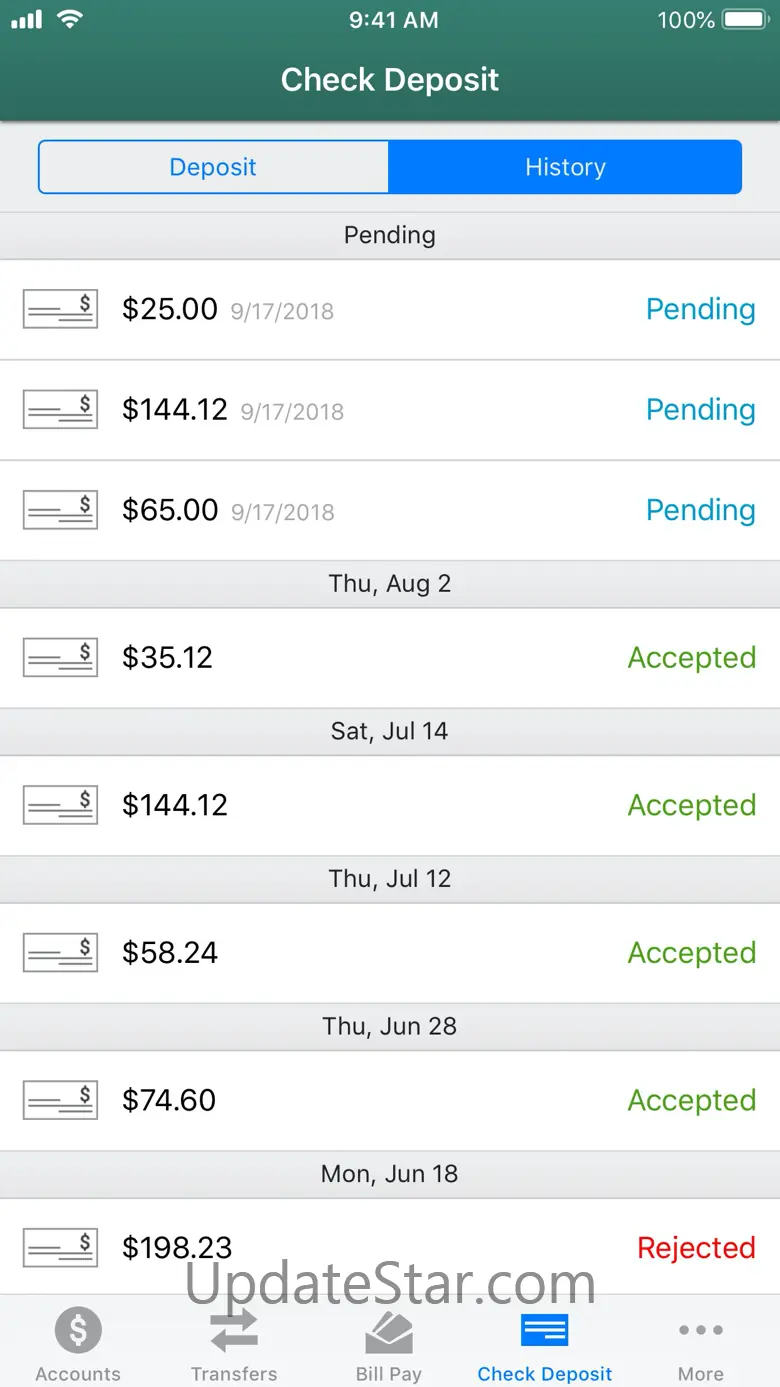
Task: Tap check icon beside $25.00 deposit
Action: pyautogui.click(x=60, y=310)
